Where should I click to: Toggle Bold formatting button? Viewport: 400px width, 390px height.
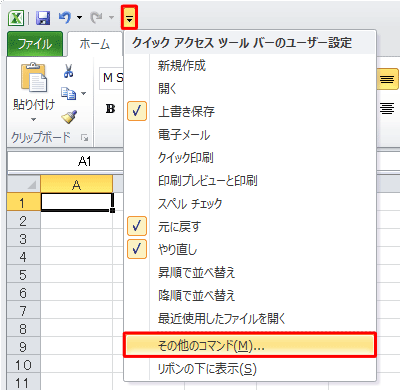click(110, 109)
